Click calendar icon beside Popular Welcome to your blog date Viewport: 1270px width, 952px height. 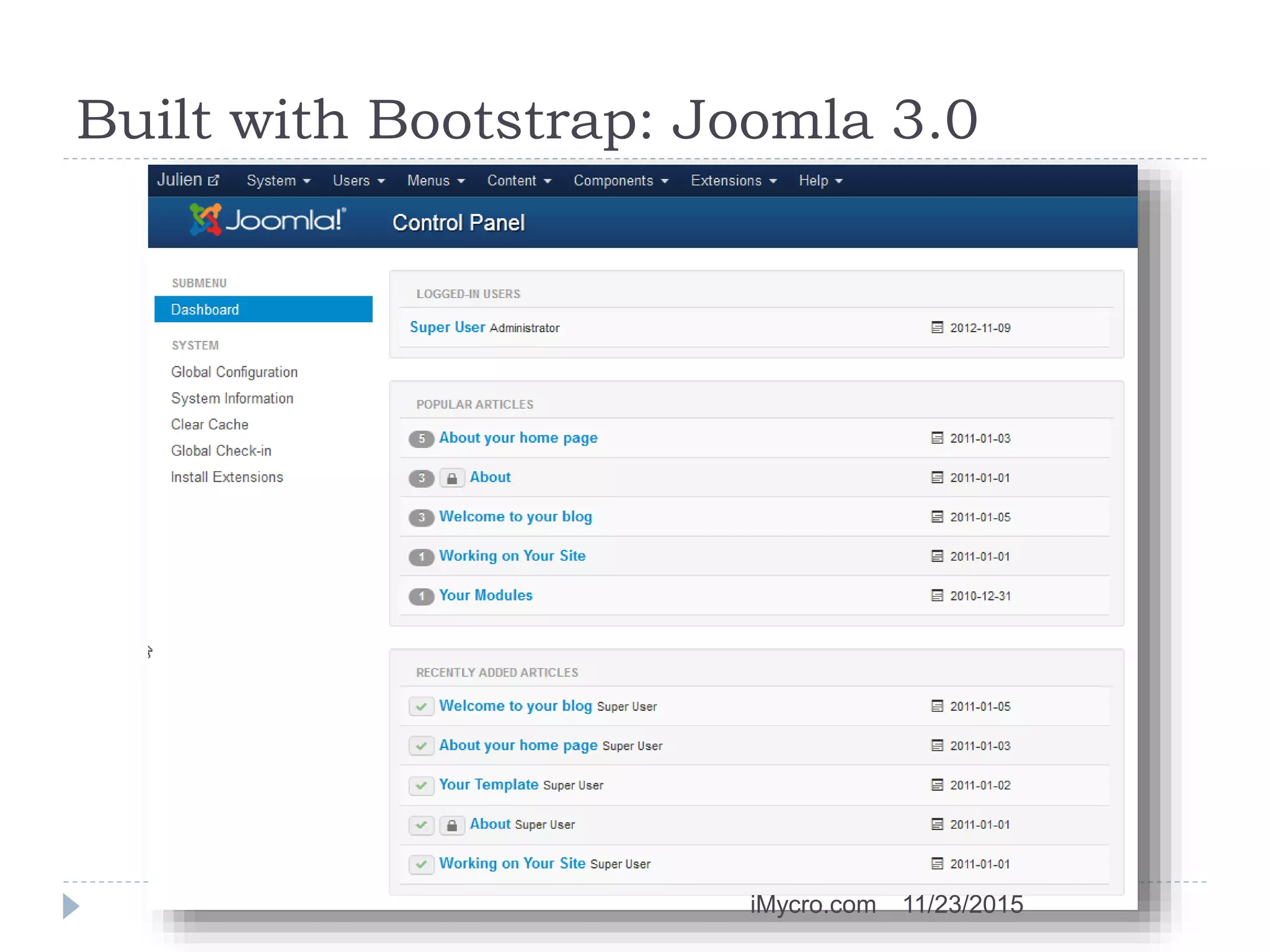[937, 516]
